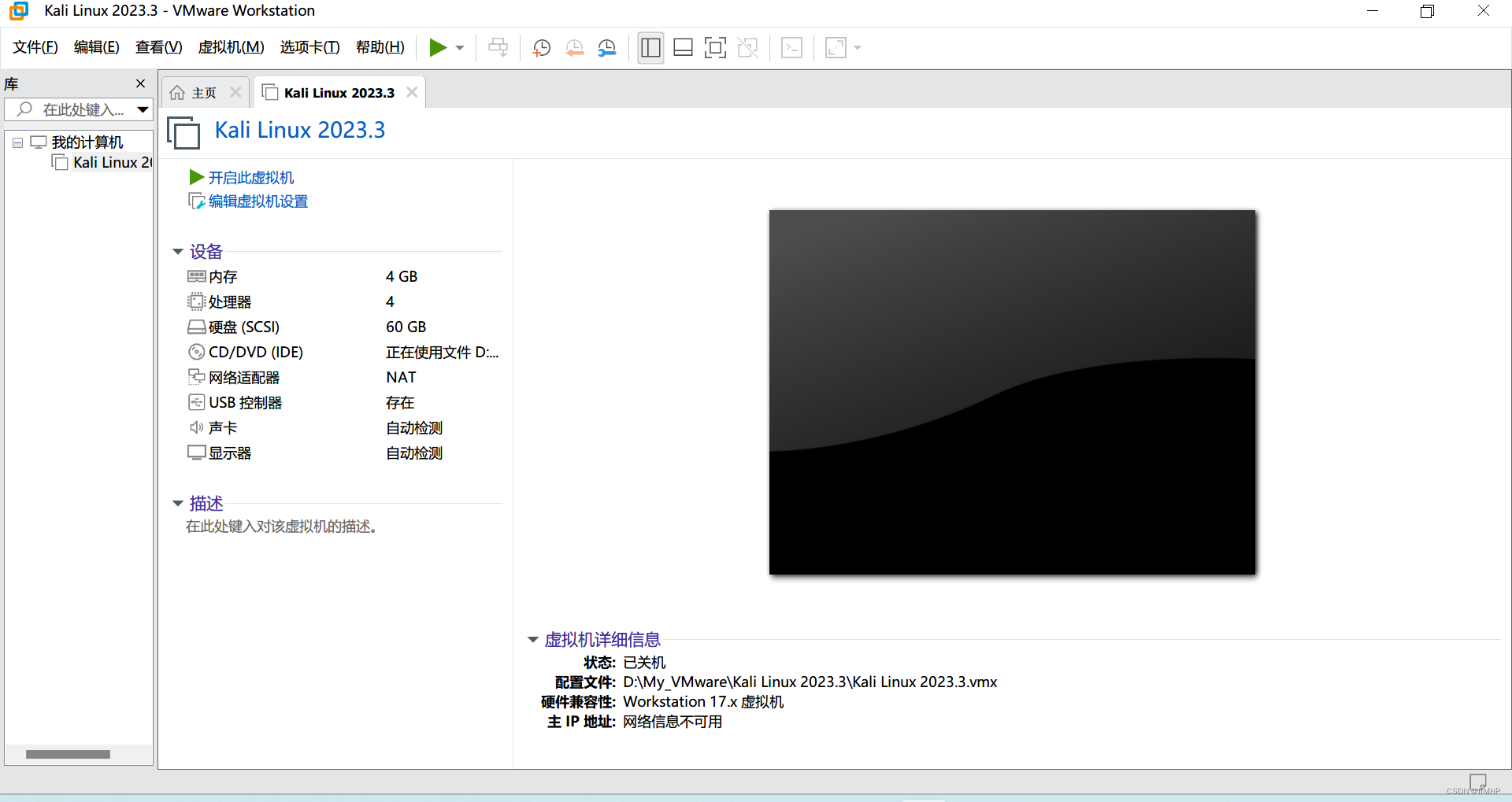Open 编辑虚拟机设置 link

click(x=258, y=201)
